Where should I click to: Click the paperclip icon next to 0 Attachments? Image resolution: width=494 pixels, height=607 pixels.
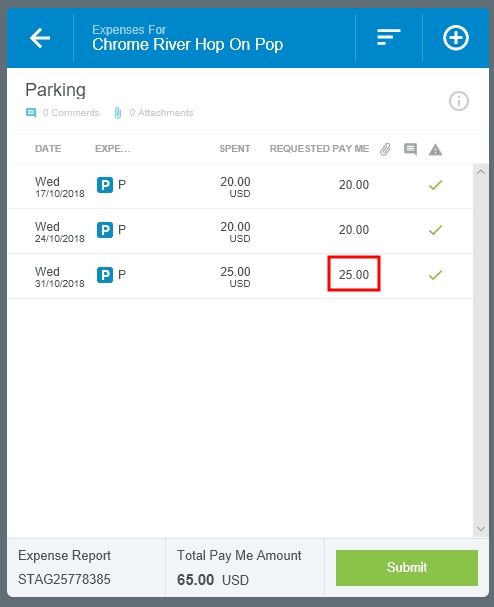coord(118,113)
